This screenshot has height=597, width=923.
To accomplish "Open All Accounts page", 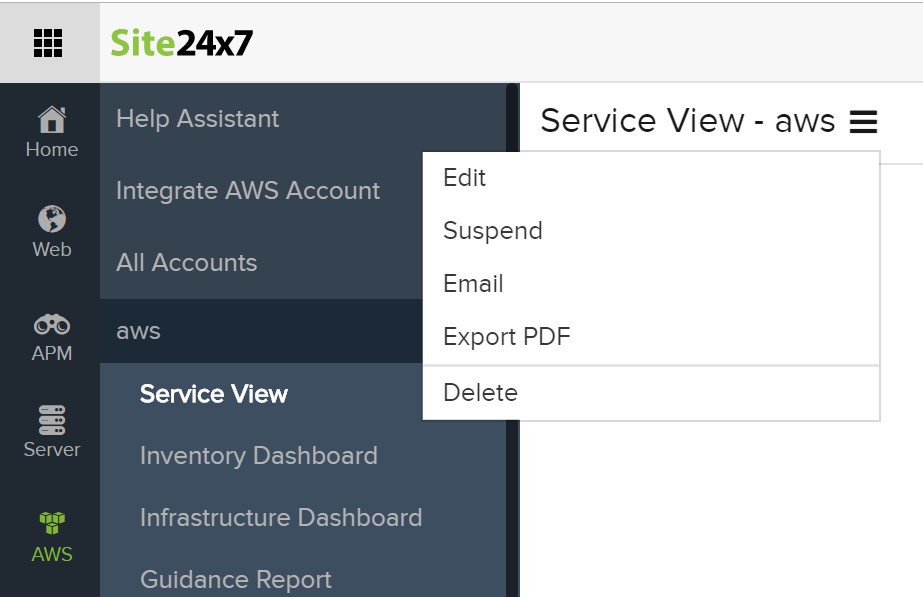I will click(186, 263).
